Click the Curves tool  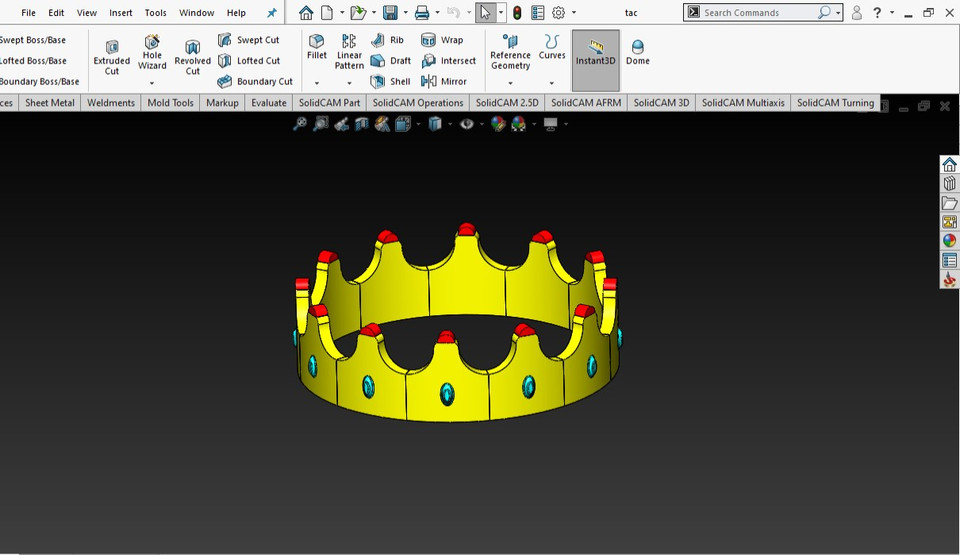tap(552, 47)
